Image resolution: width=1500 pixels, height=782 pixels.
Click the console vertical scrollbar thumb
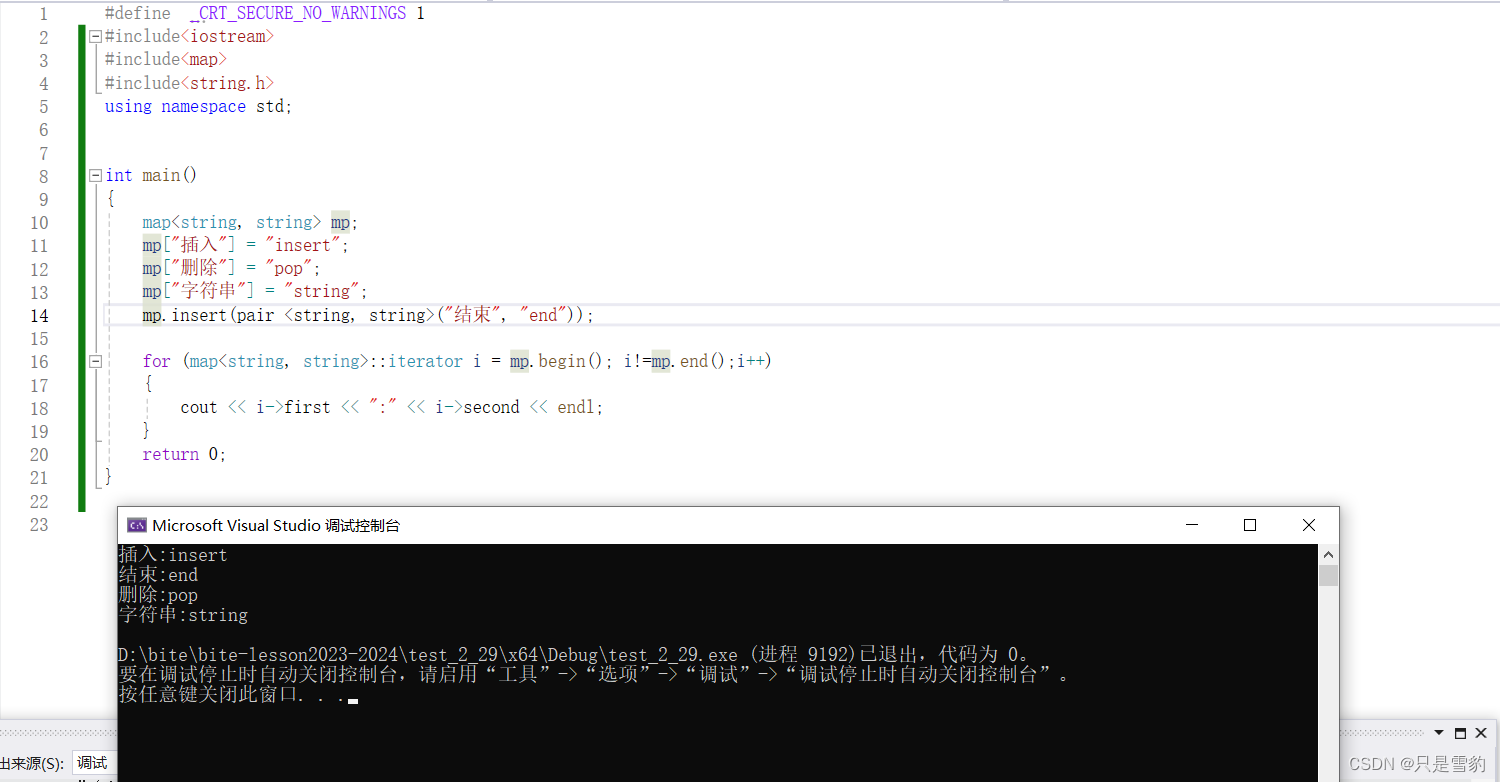1328,575
